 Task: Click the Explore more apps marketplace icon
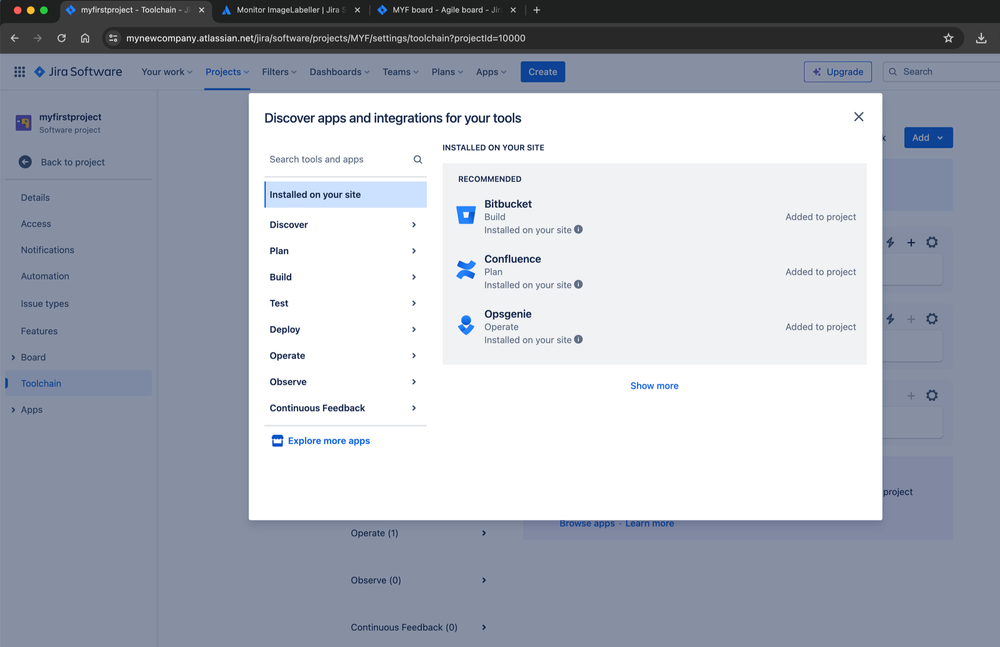(x=277, y=441)
